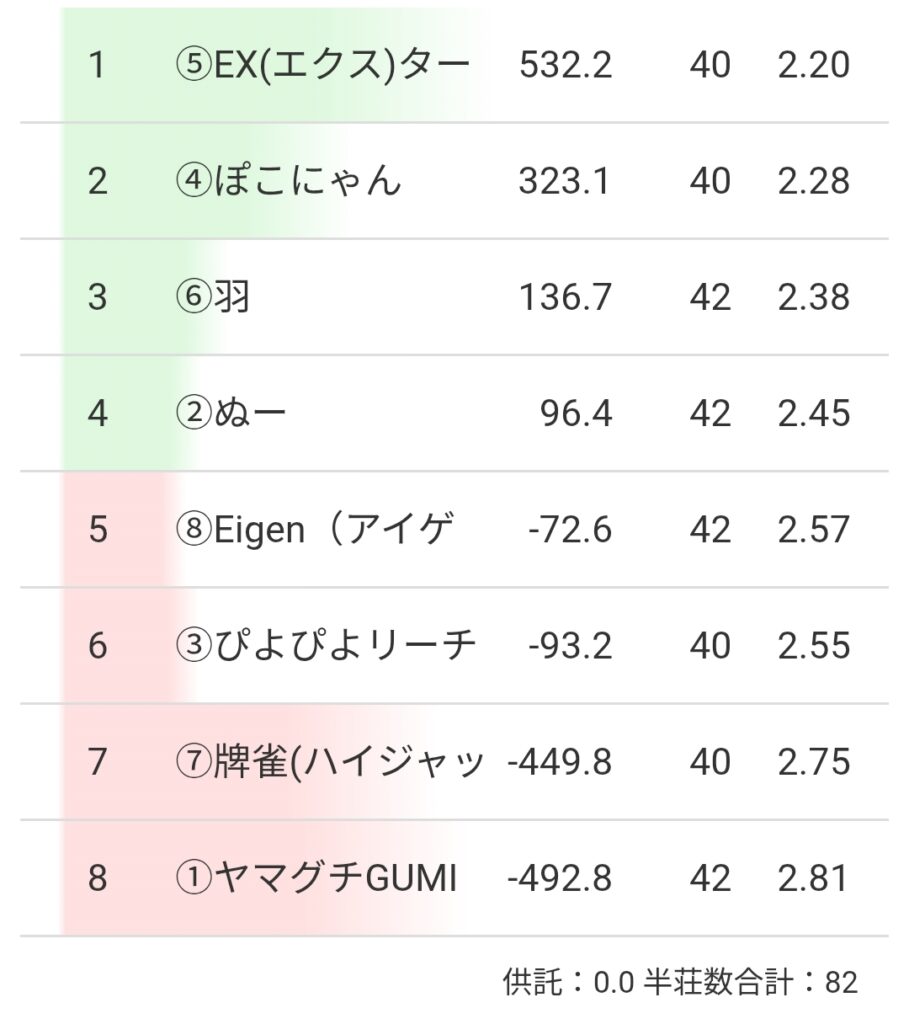Select the -93.2 points cell
The image size is (909, 1024).
(x=570, y=646)
